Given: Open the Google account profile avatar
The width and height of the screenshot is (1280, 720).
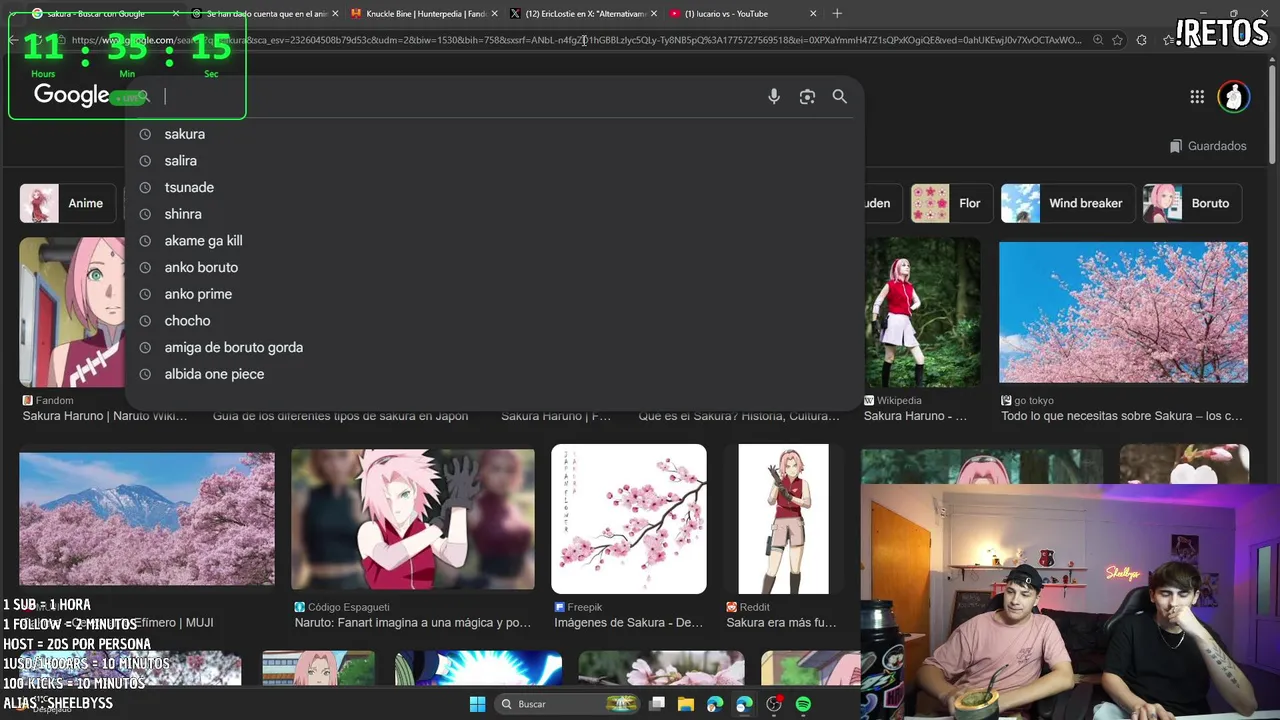Looking at the screenshot, I should [1234, 97].
